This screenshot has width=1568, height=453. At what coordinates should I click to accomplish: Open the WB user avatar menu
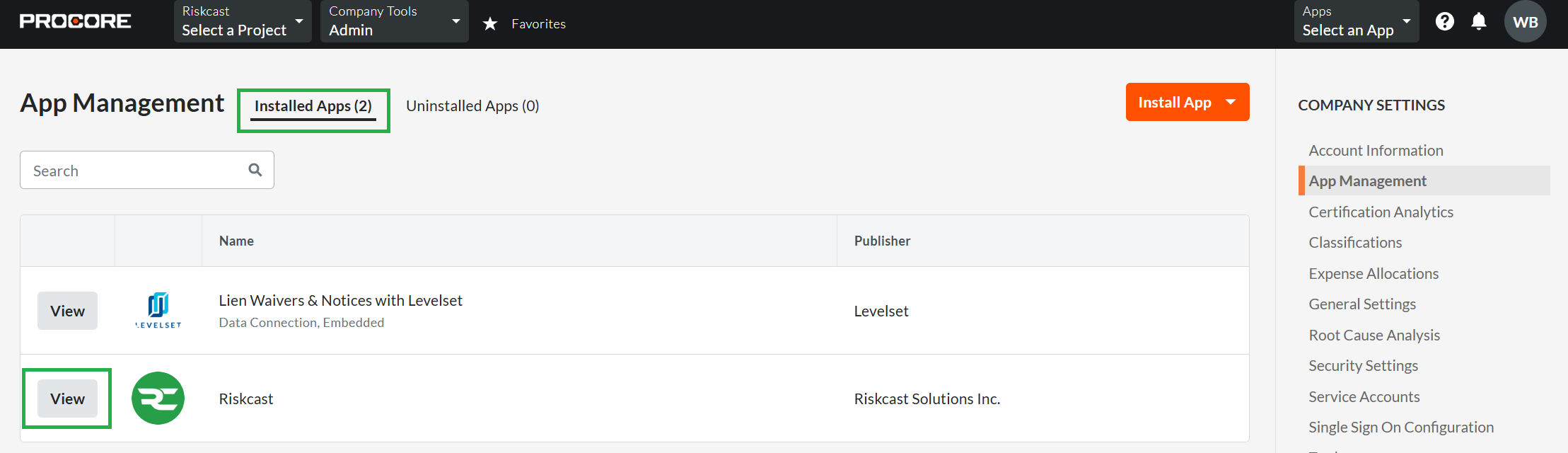point(1526,22)
